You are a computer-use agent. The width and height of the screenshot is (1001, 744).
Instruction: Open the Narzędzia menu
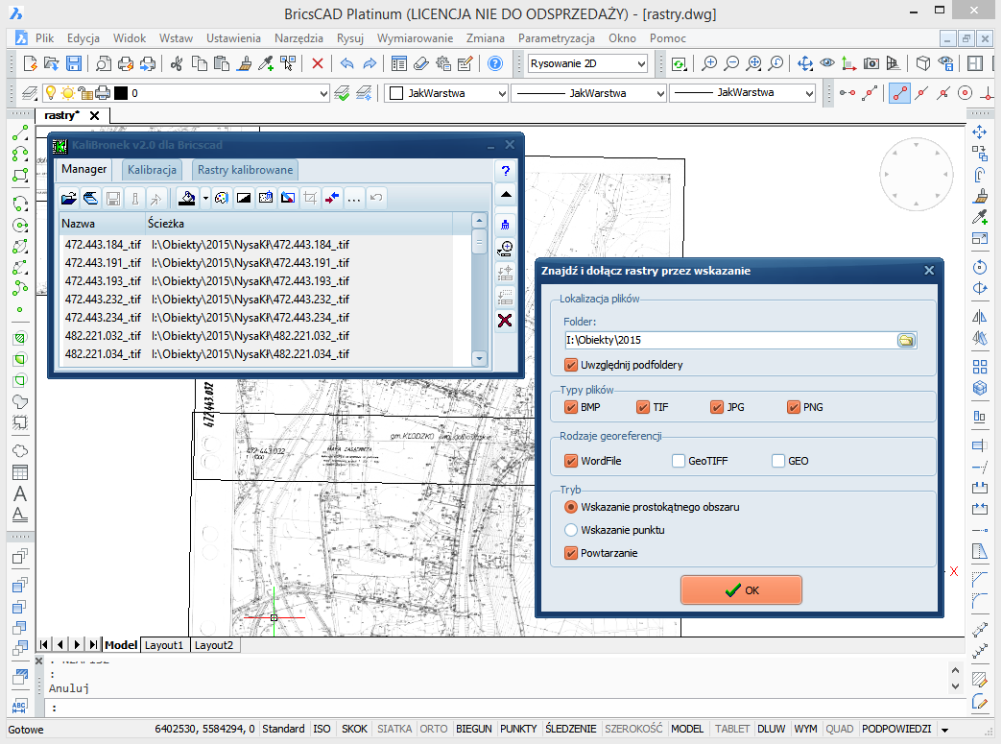pyautogui.click(x=299, y=38)
